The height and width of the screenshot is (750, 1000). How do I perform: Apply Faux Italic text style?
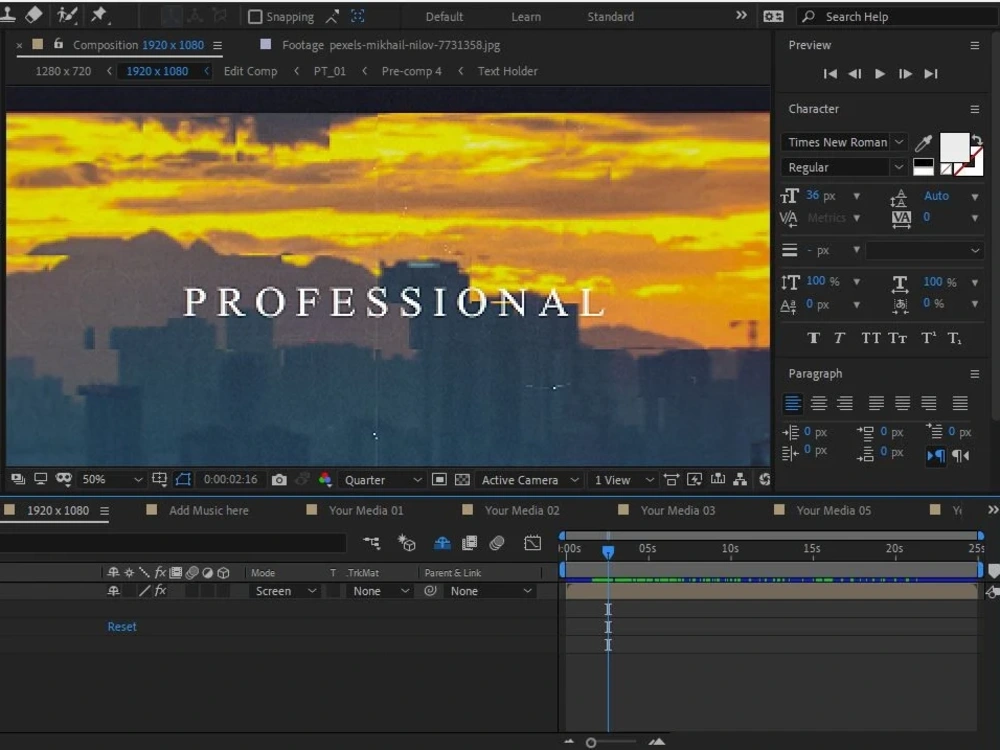pos(839,338)
